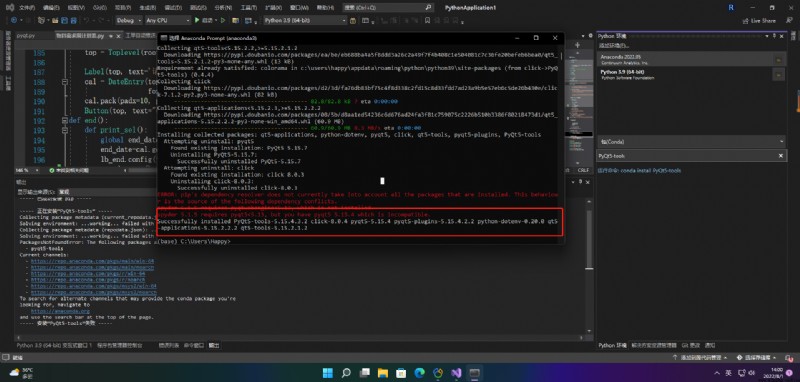
Task: Click the search magnifier icon in title bar
Action: 428,8
